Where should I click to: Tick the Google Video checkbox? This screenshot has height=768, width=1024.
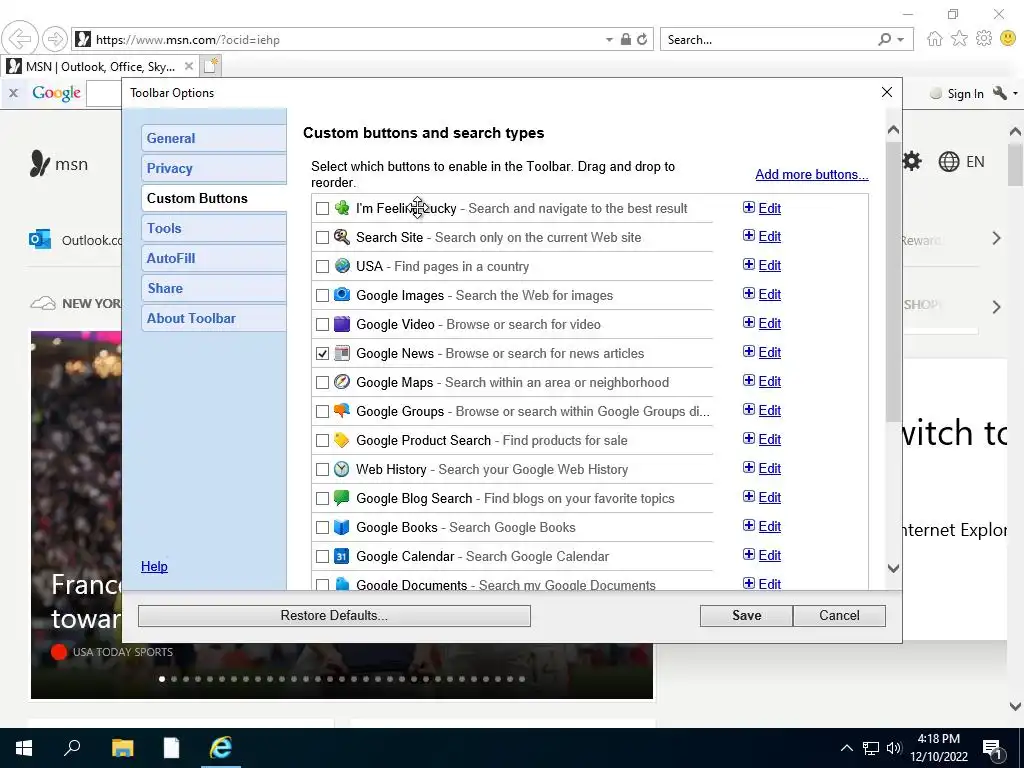point(322,325)
